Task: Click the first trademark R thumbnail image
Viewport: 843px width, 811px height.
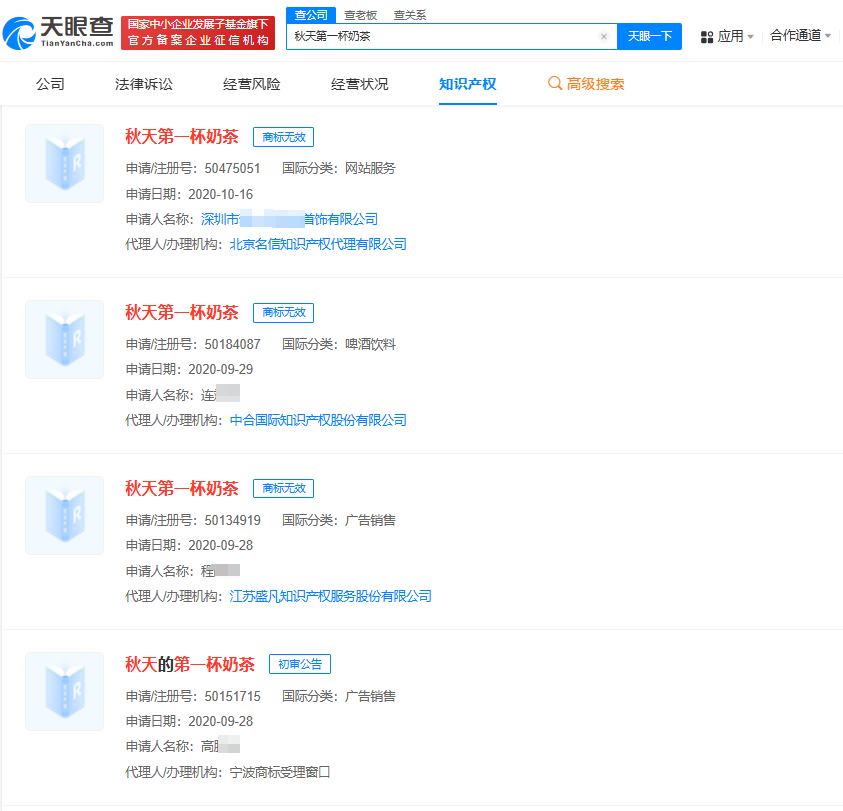Action: click(x=64, y=163)
